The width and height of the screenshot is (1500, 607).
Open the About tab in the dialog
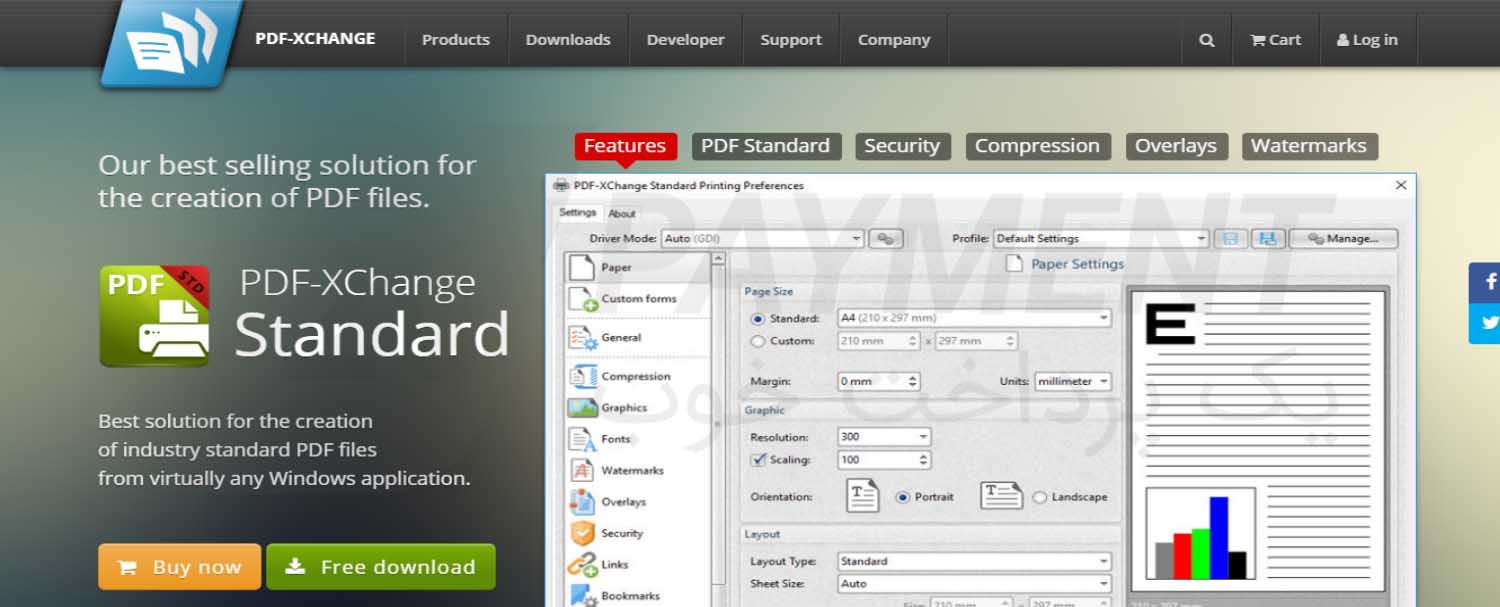[622, 214]
